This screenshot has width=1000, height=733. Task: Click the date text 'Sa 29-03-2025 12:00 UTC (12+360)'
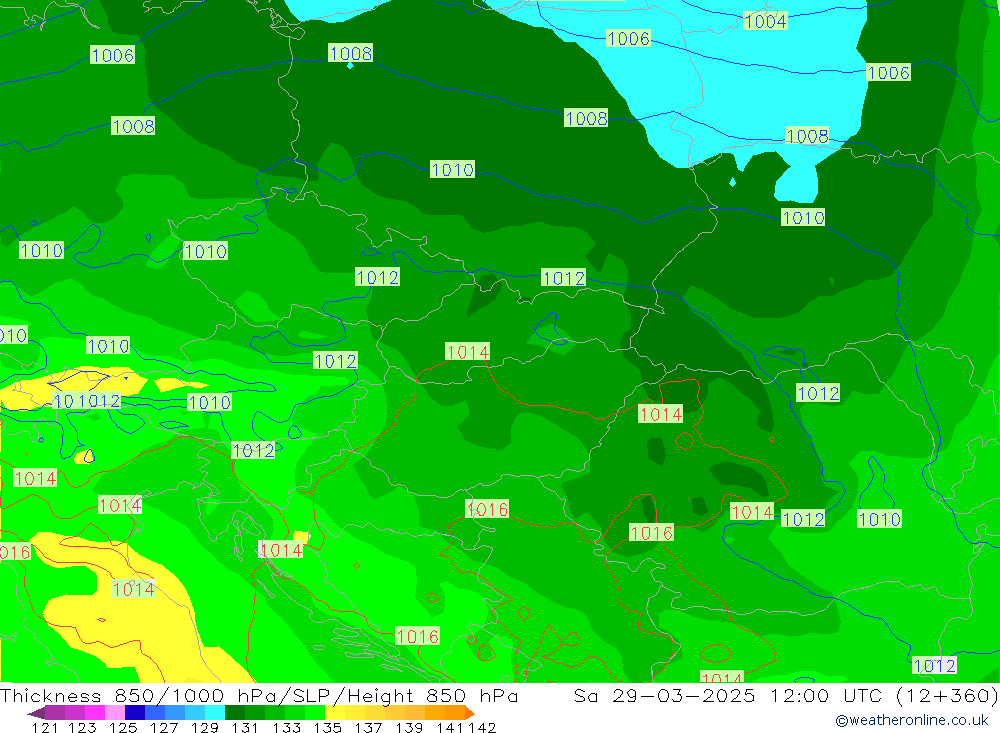click(x=786, y=695)
